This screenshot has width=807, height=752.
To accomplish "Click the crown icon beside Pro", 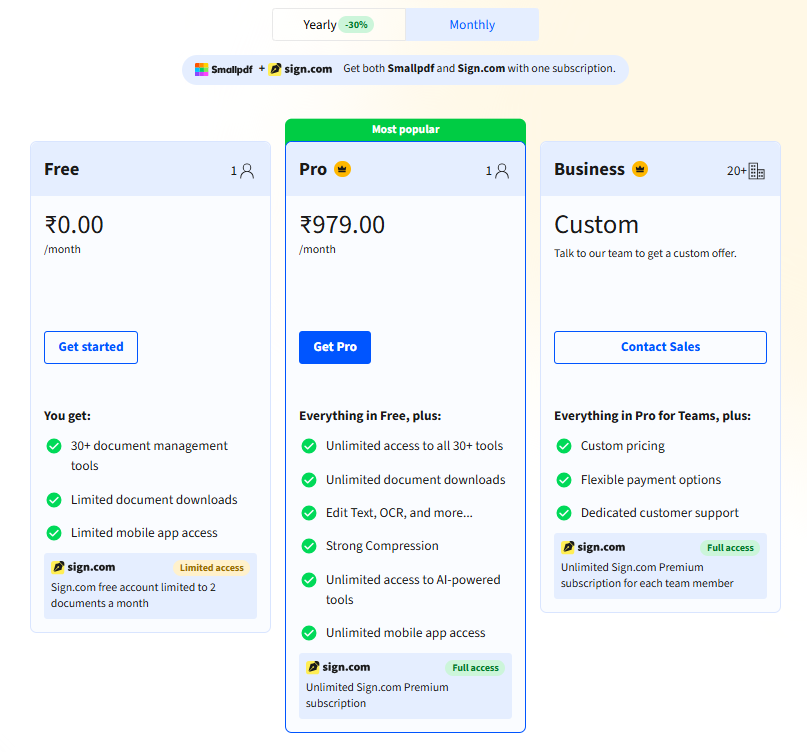I will 342,169.
